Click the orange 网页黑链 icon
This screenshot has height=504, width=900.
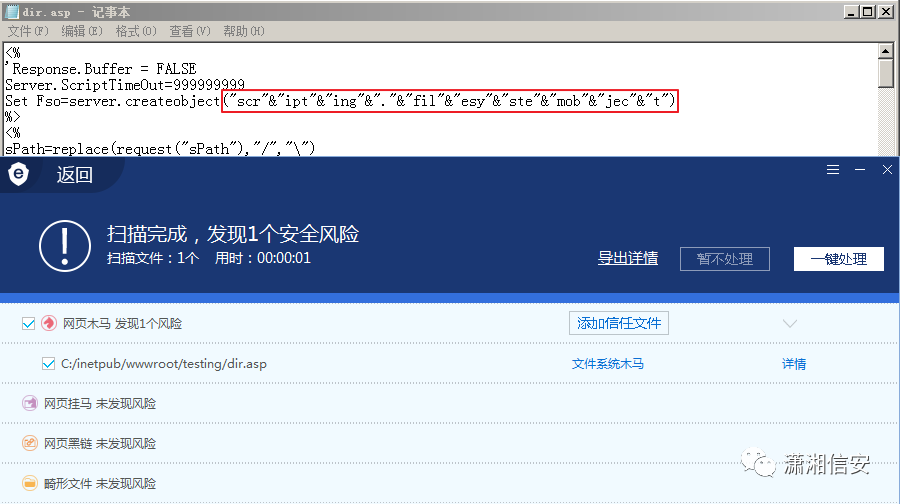pos(29,443)
